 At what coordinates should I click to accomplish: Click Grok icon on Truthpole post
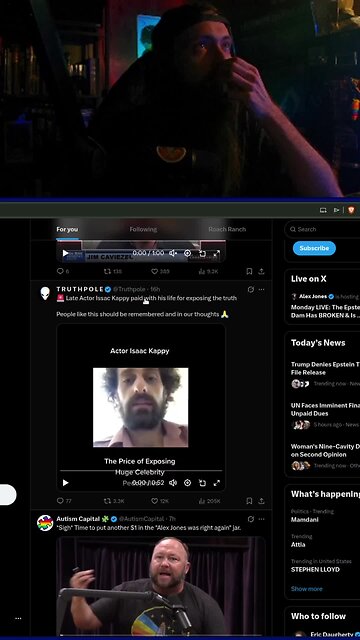tap(251, 289)
